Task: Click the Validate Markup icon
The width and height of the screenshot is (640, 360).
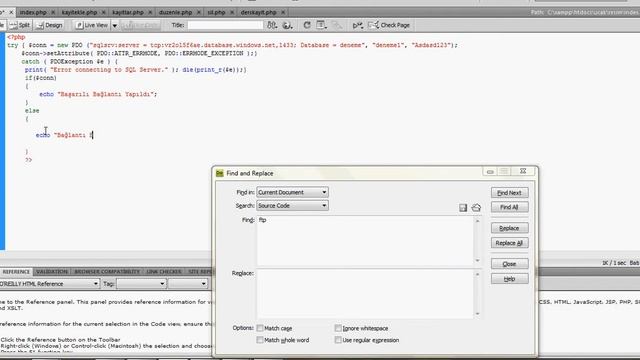Action: (358, 25)
